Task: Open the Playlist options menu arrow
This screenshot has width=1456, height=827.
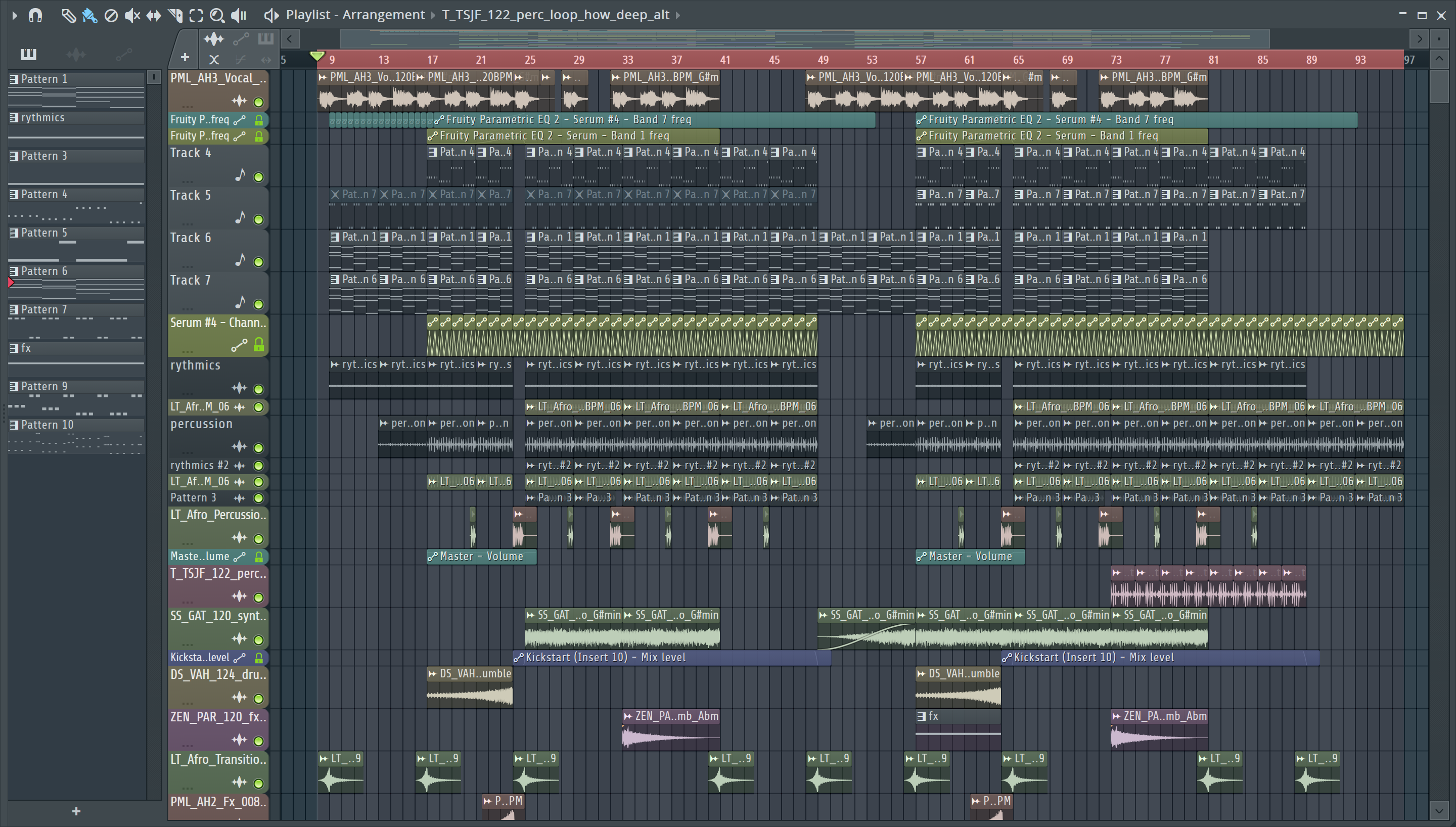Action: pos(14,15)
